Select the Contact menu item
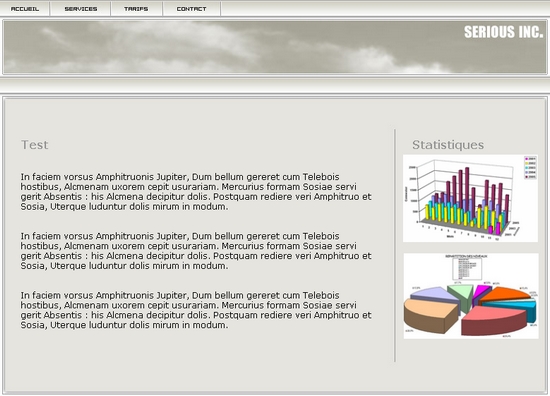The width and height of the screenshot is (550, 396). pyautogui.click(x=192, y=9)
